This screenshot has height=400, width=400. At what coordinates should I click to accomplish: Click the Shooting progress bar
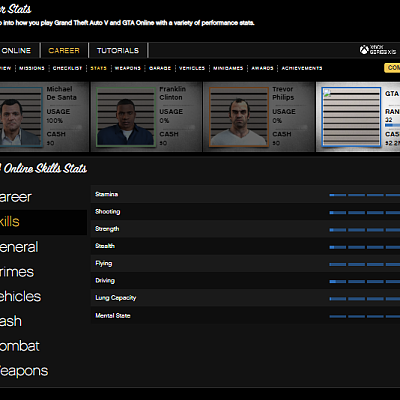pyautogui.click(x=365, y=212)
